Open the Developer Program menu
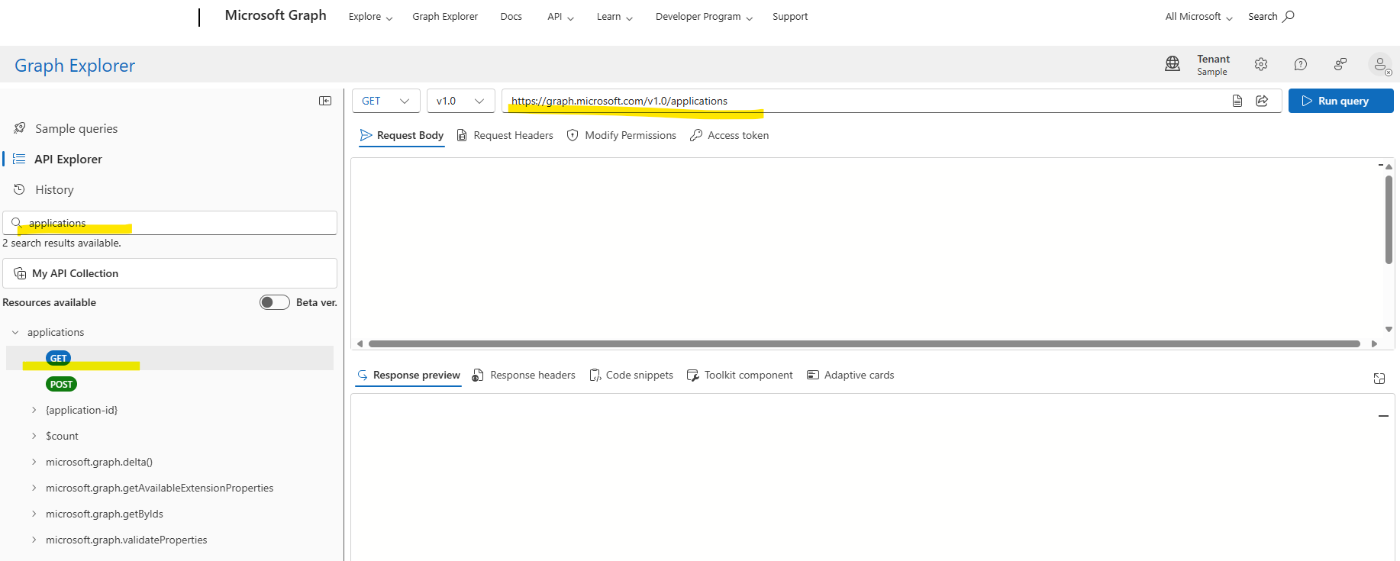This screenshot has height=561, width=1400. tap(704, 17)
